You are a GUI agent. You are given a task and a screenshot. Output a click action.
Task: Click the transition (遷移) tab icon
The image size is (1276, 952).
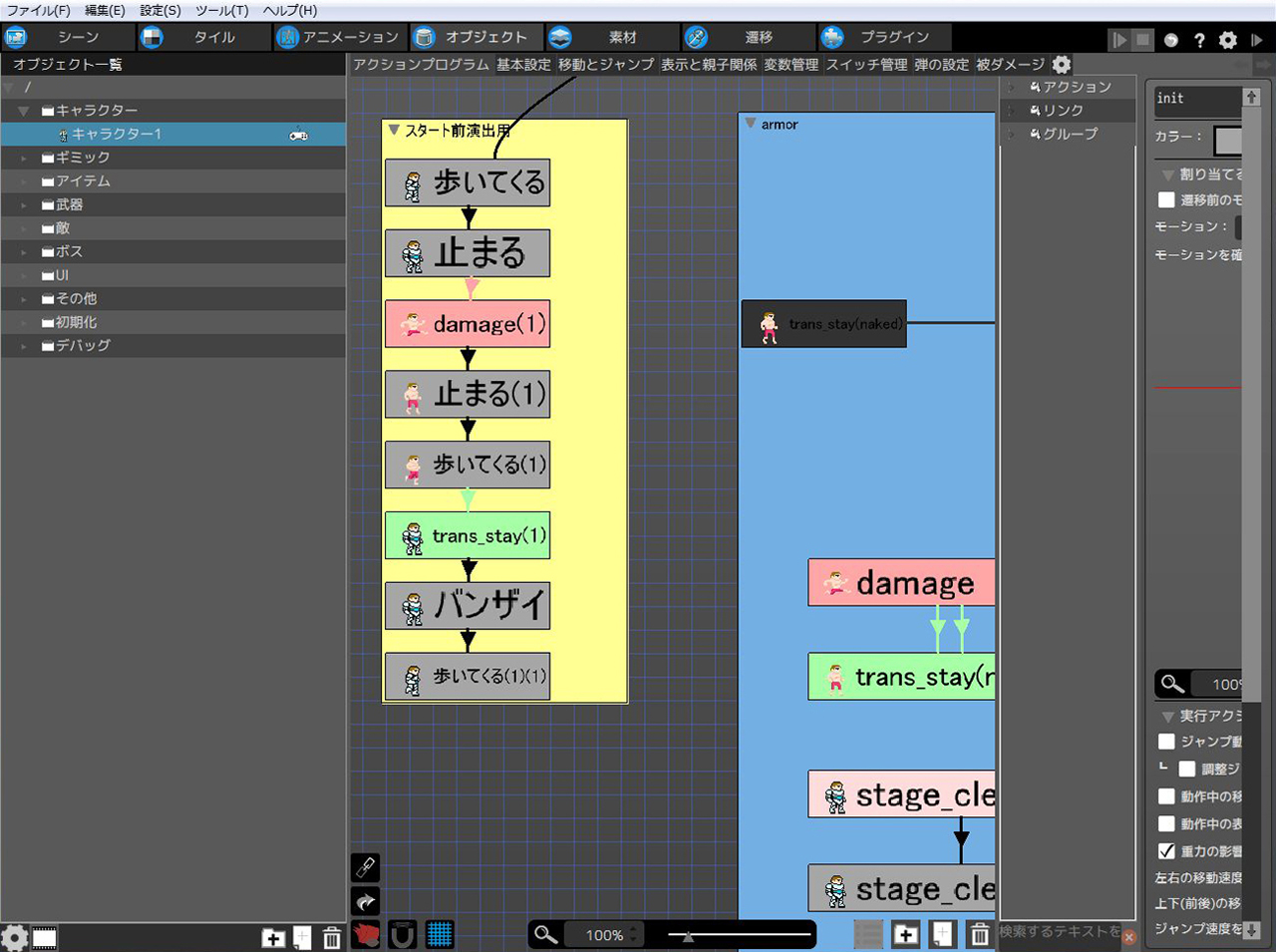tap(696, 38)
